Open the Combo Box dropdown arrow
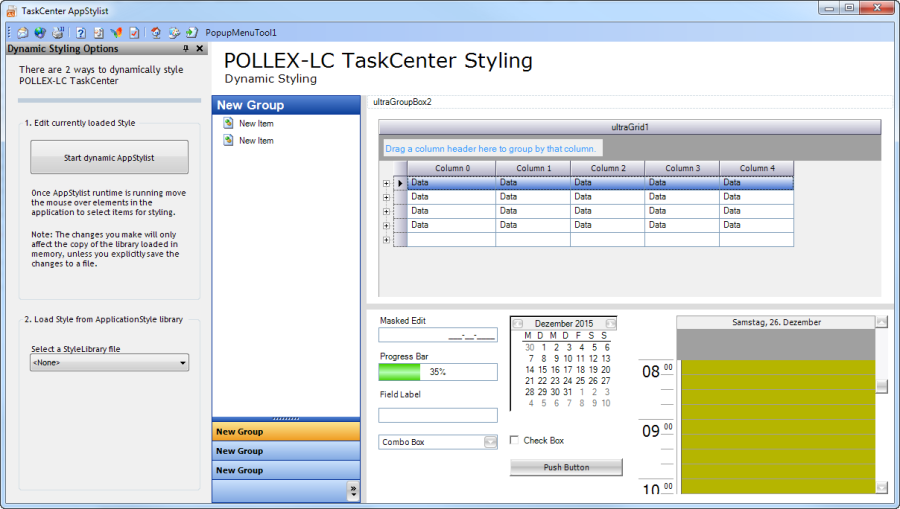This screenshot has width=900, height=509. tap(490, 441)
